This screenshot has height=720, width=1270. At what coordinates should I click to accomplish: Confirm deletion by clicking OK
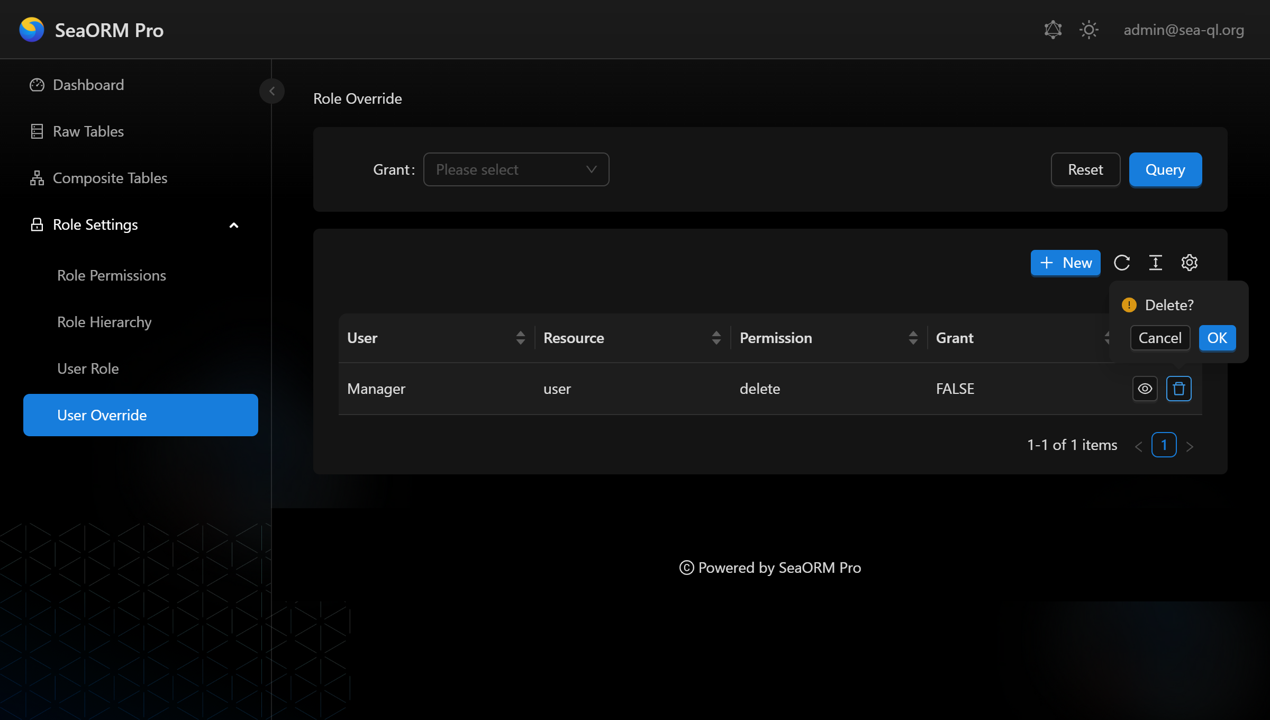tap(1217, 338)
